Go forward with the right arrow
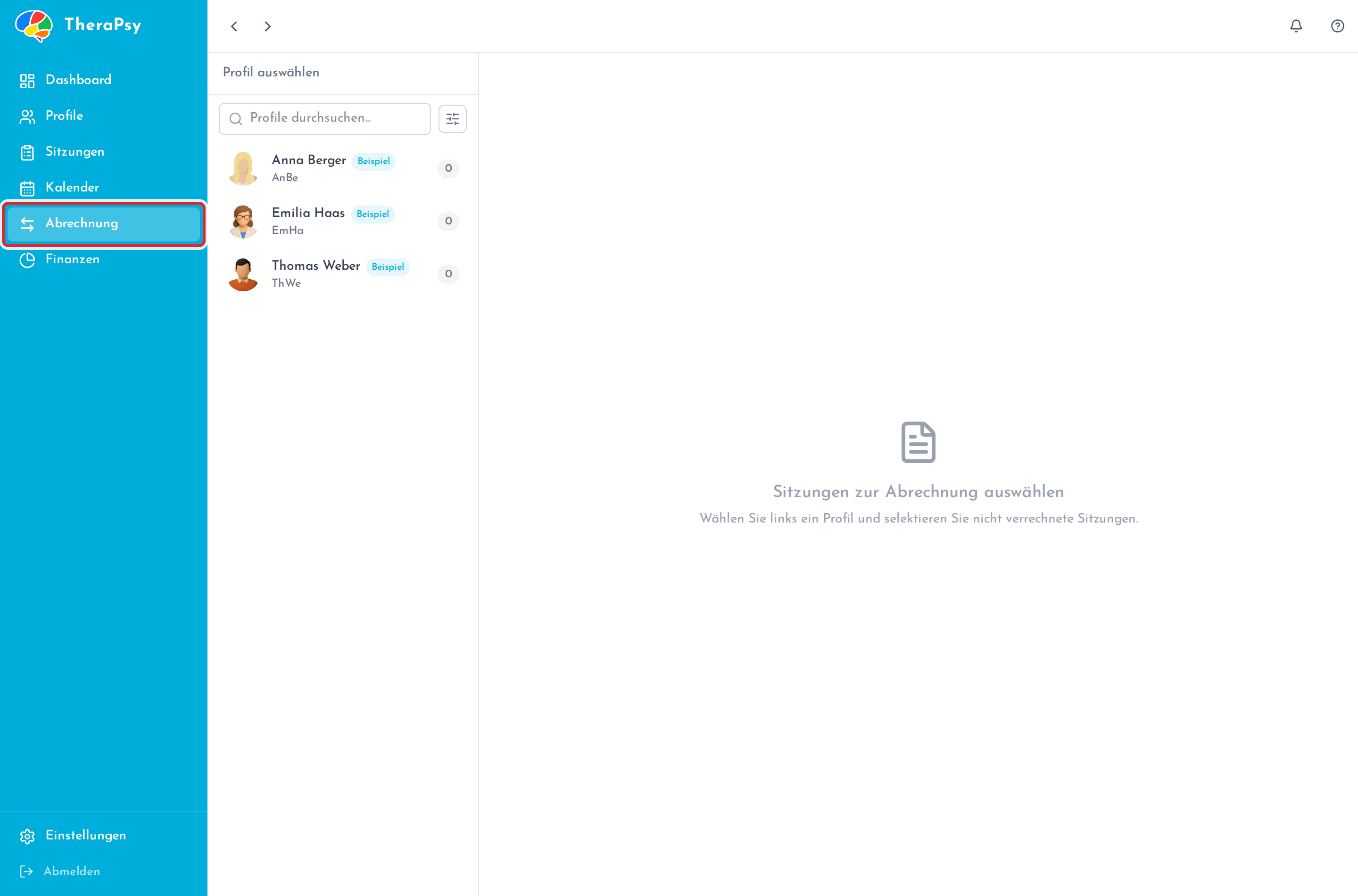Screen dimensions: 1358x896 267,26
